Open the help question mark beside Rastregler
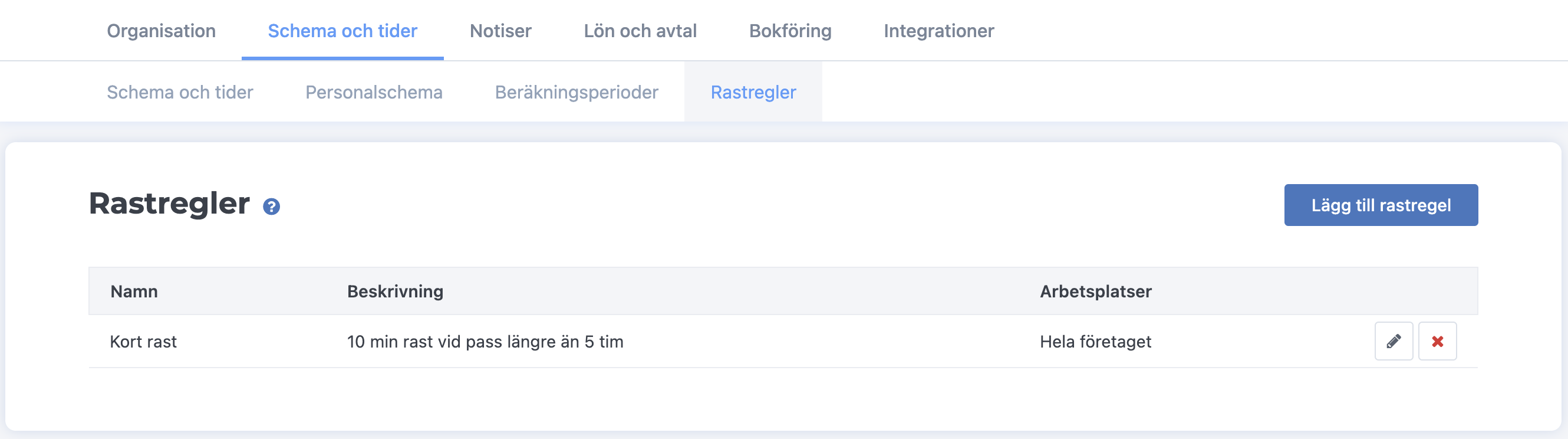Viewport: 1568px width, 439px height. [x=272, y=207]
